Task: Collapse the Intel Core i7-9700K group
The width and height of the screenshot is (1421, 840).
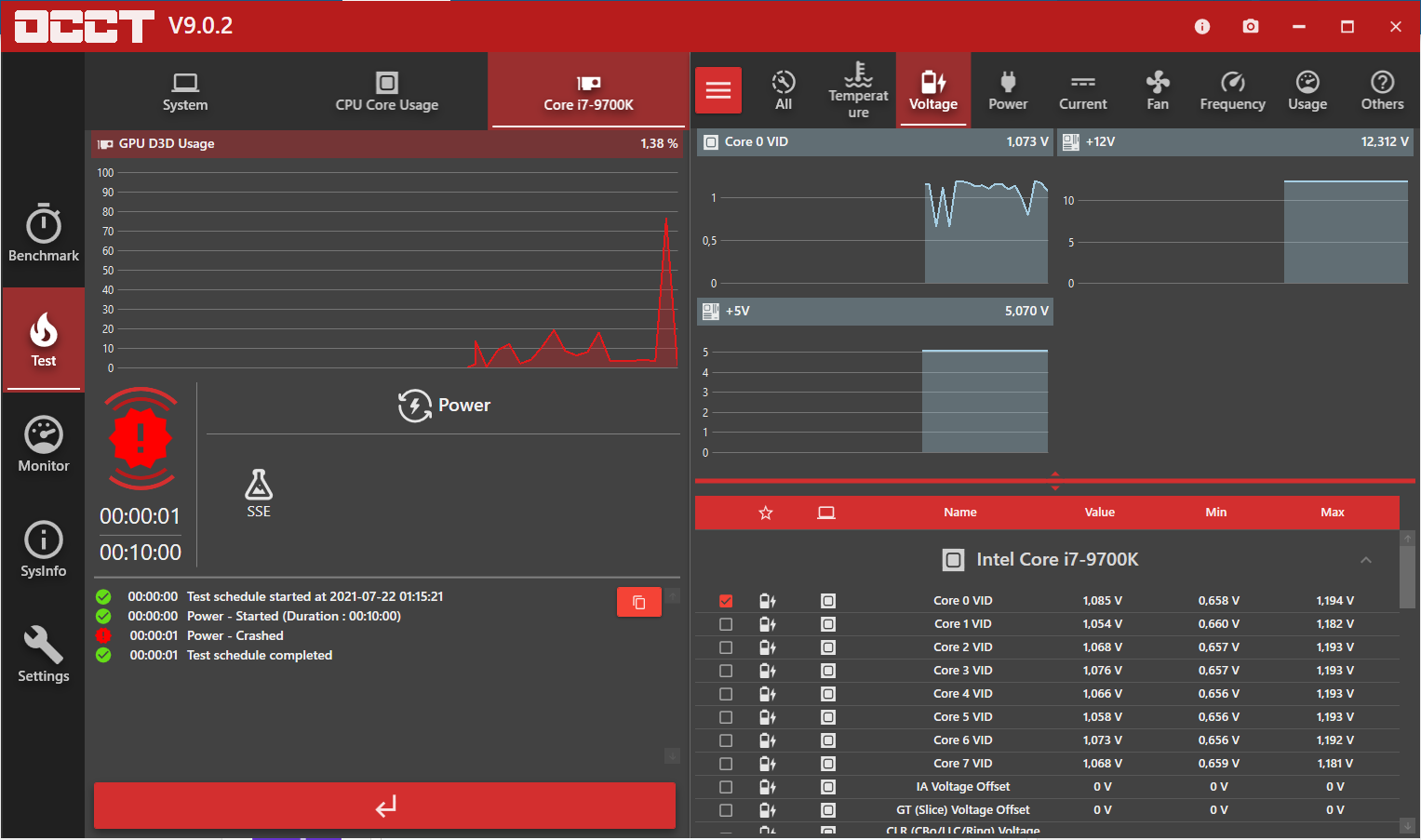Action: pyautogui.click(x=1366, y=560)
